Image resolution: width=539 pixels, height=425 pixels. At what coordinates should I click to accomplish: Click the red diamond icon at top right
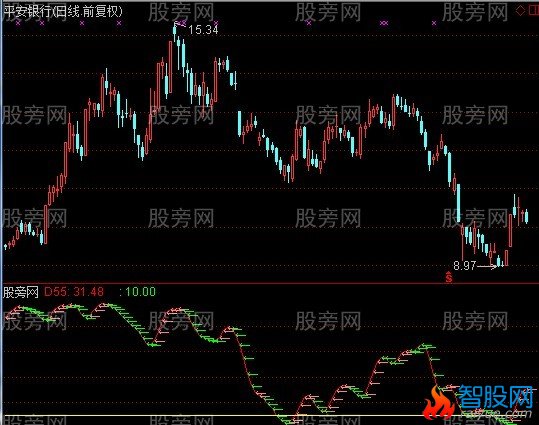tap(520, 10)
